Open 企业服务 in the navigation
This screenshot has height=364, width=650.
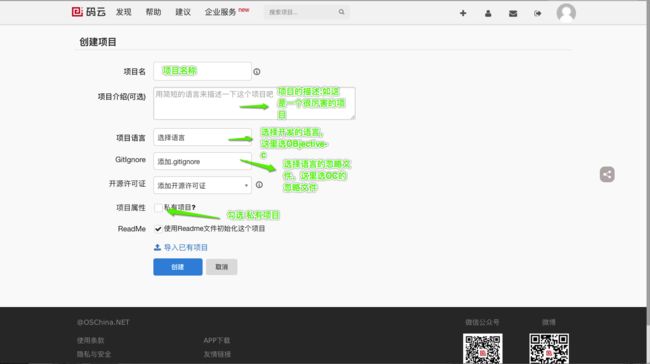coord(221,12)
